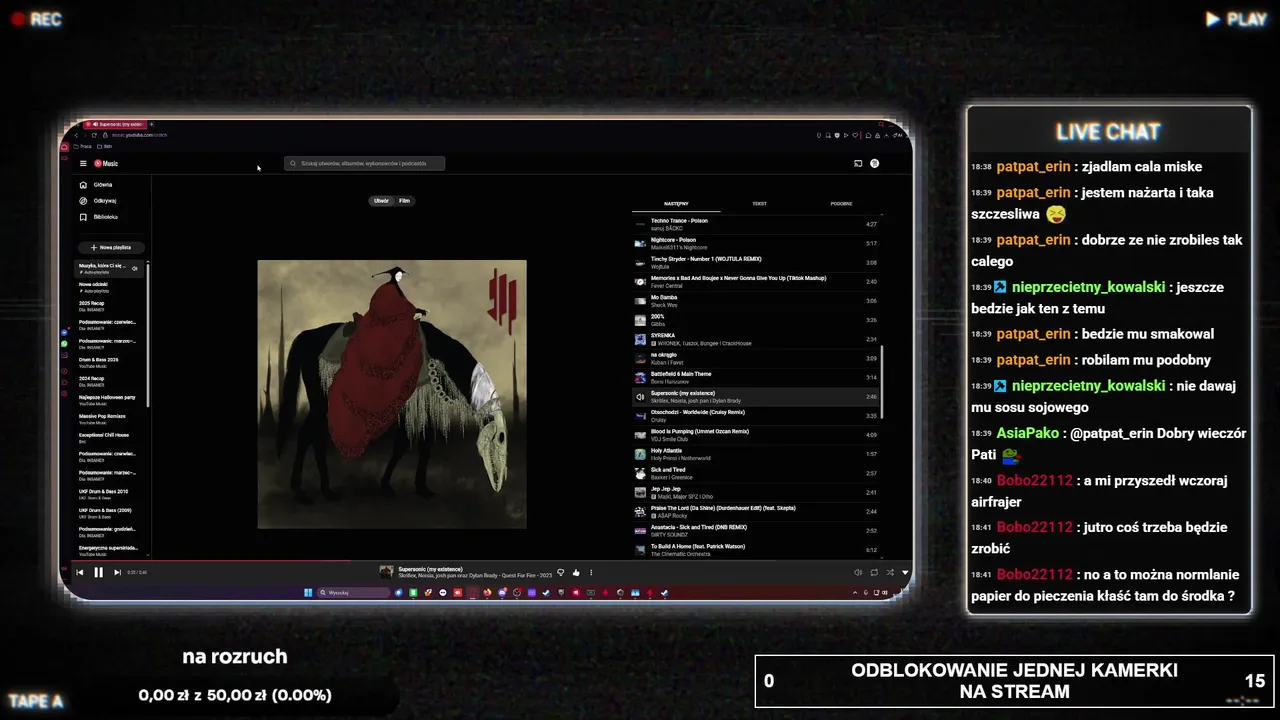1280x720 pixels.
Task: Skip to the previous track
Action: 80,572
